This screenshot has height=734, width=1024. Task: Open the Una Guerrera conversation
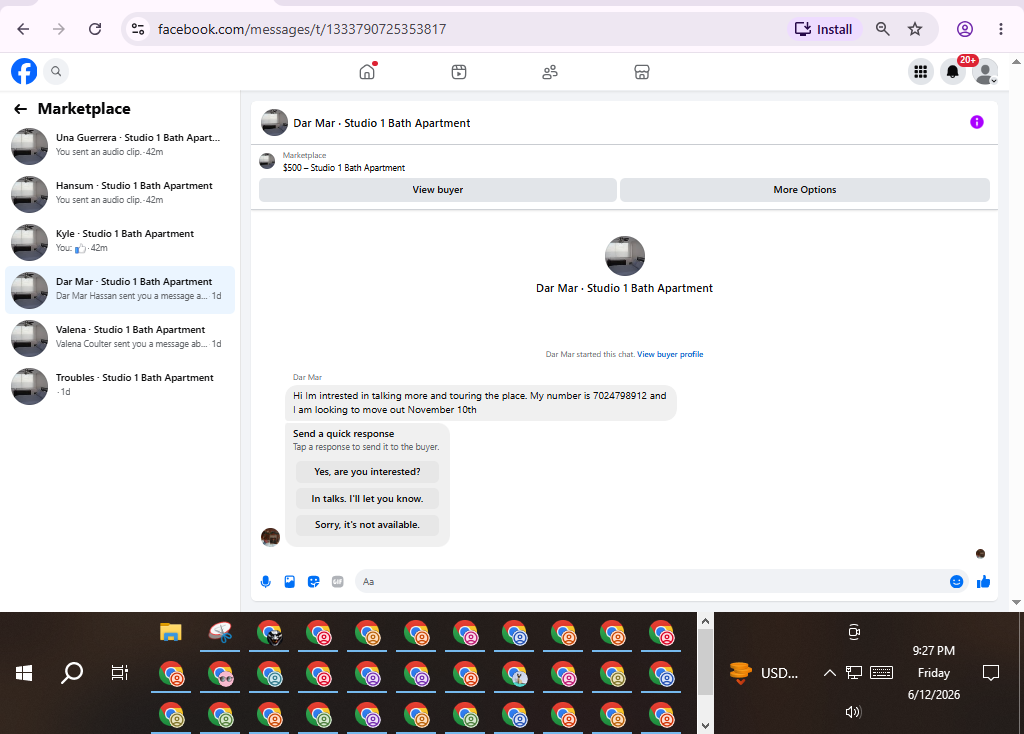click(120, 146)
